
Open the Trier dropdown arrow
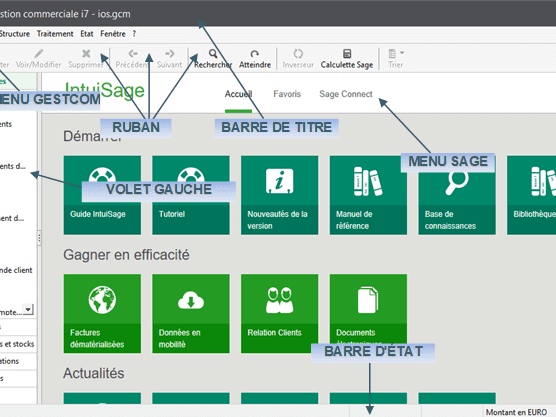[x=402, y=53]
